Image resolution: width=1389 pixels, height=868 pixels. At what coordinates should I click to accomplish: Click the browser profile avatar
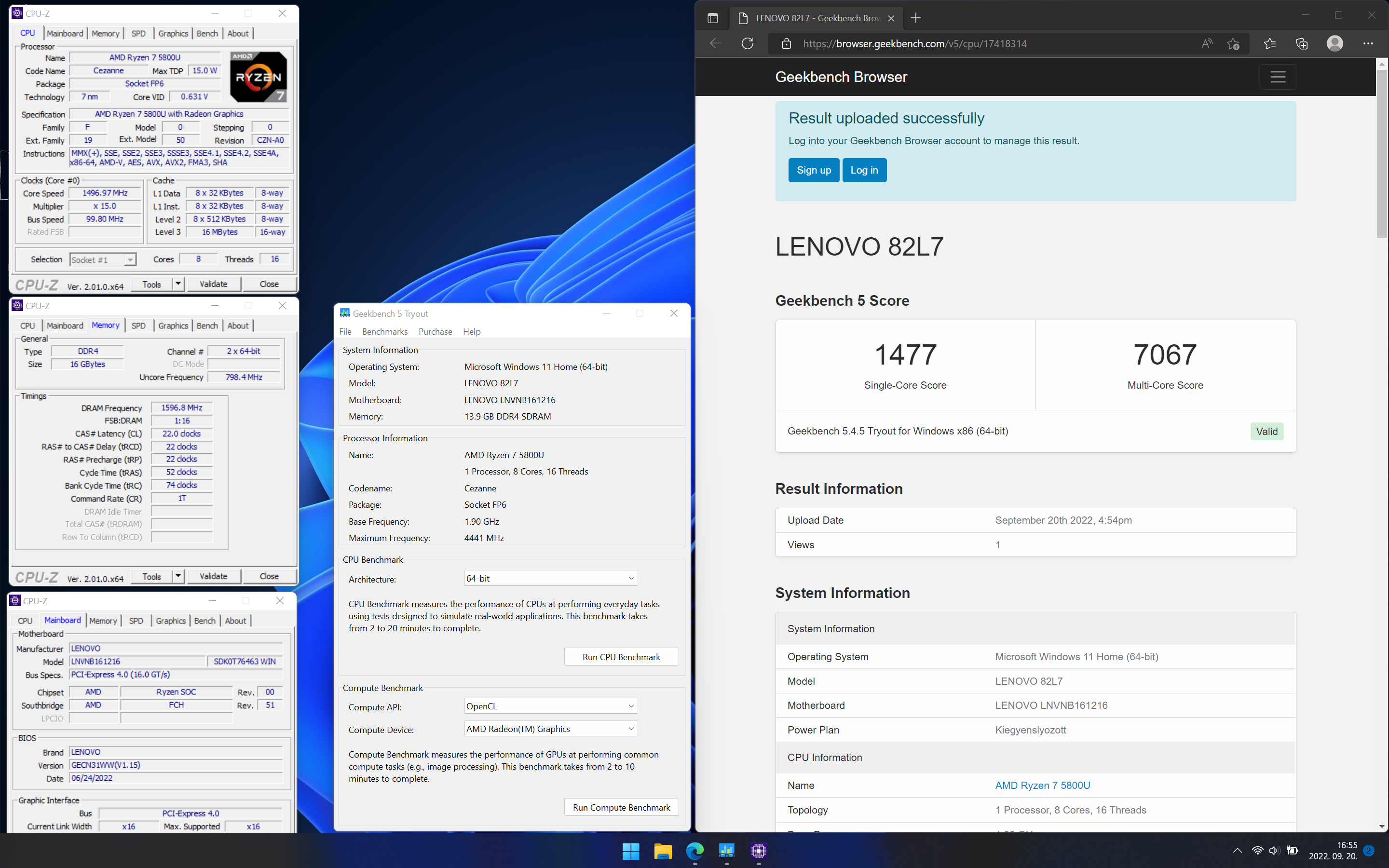click(x=1335, y=43)
